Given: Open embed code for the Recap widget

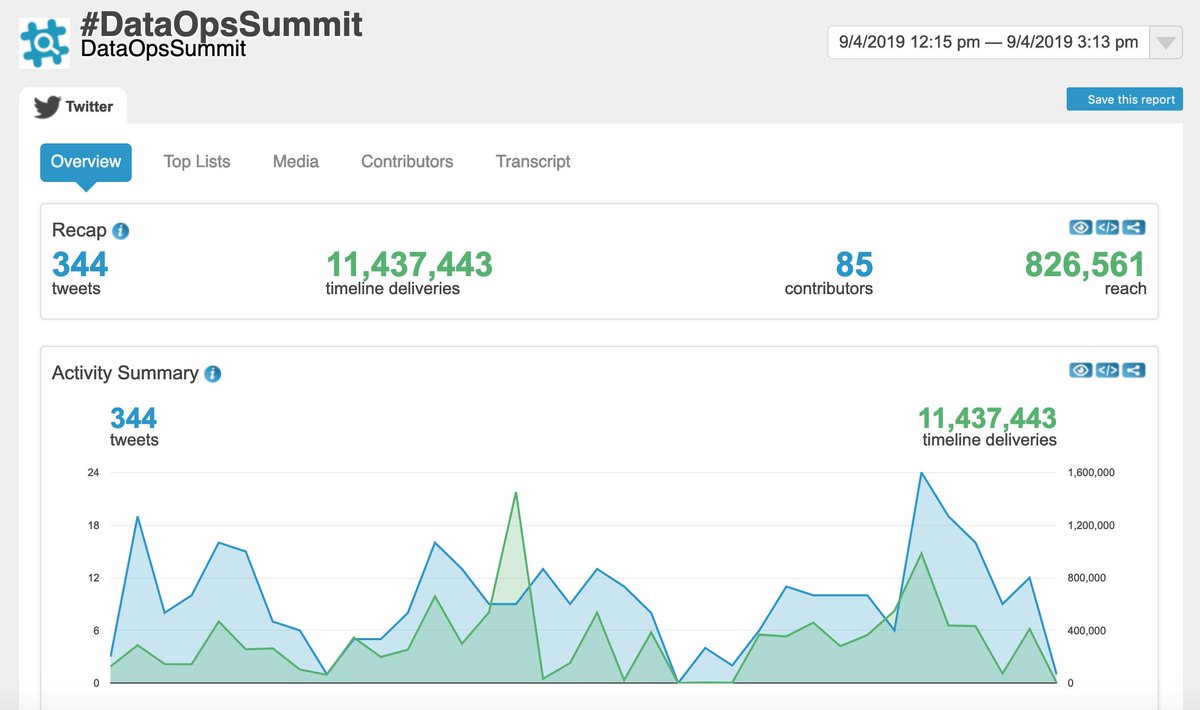Looking at the screenshot, I should (x=1106, y=227).
